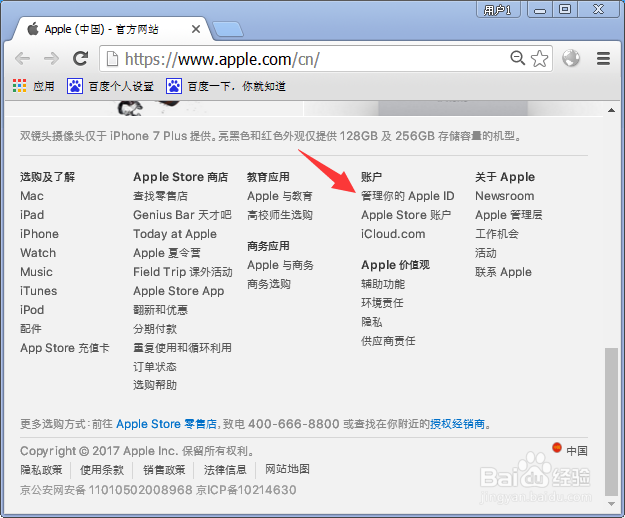Open the iPhone footer link
The image size is (625, 518).
pos(39,234)
